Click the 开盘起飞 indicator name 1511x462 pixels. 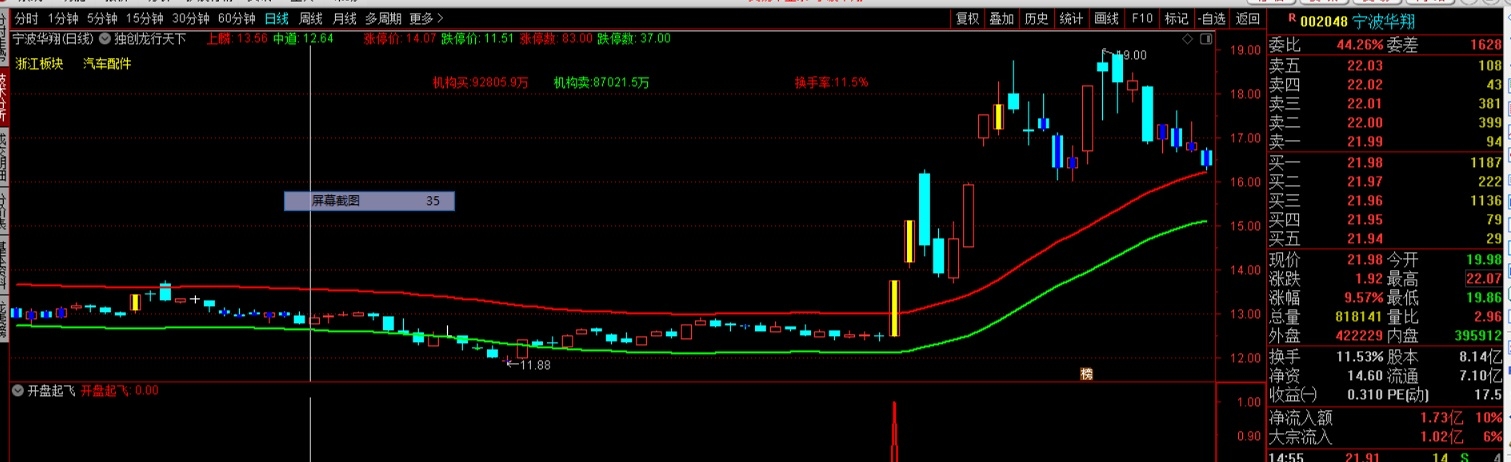[51, 391]
